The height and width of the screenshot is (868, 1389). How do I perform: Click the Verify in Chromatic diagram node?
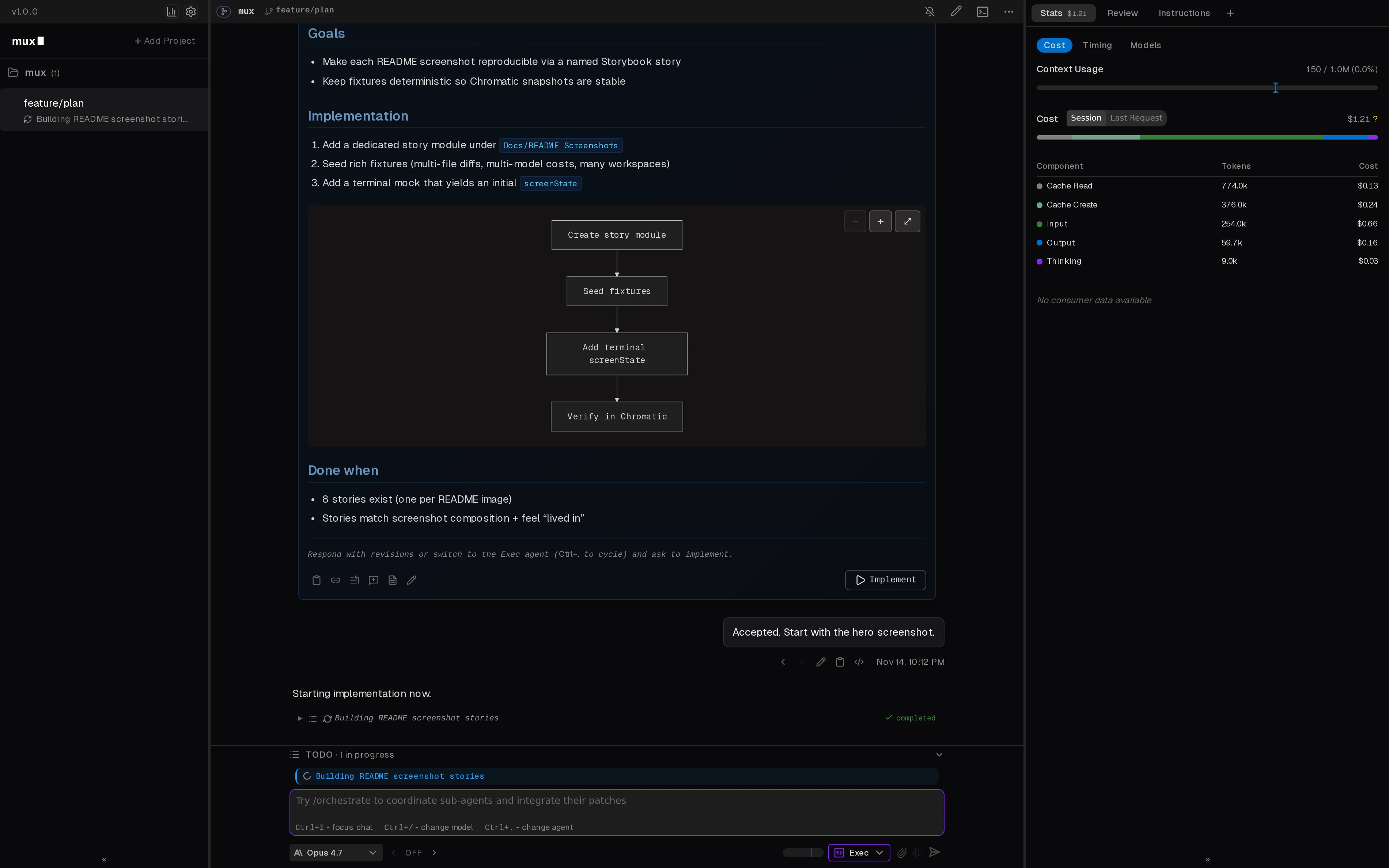(616, 417)
